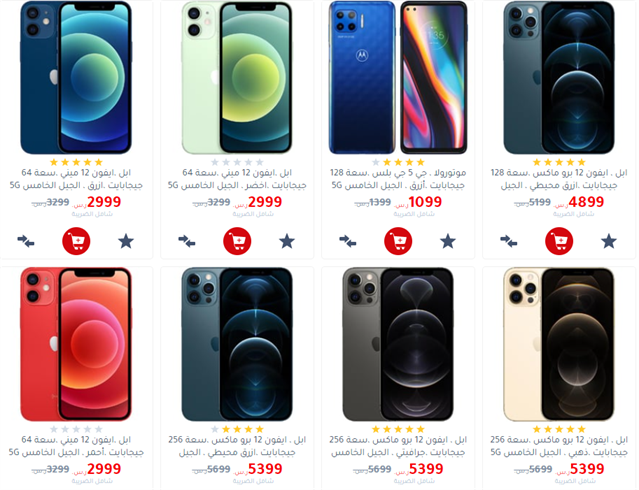Open the red iPhone 12 mini 64GB title

click(x=76, y=446)
